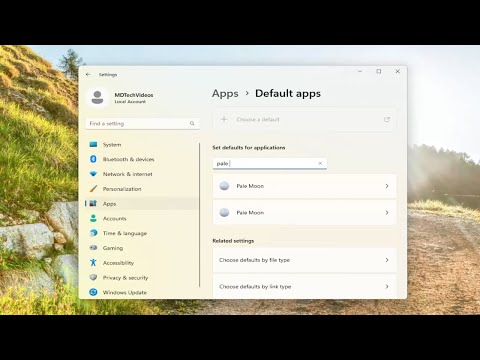
Task: Click the application search field containing 'pale'
Action: [270, 163]
